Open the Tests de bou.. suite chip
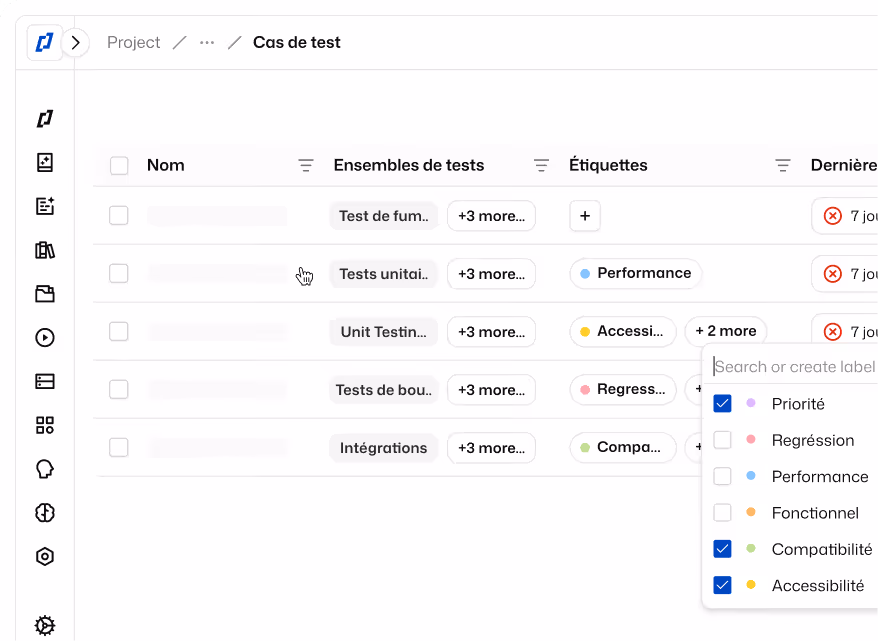Viewport: 878px width, 641px height. [x=384, y=390]
